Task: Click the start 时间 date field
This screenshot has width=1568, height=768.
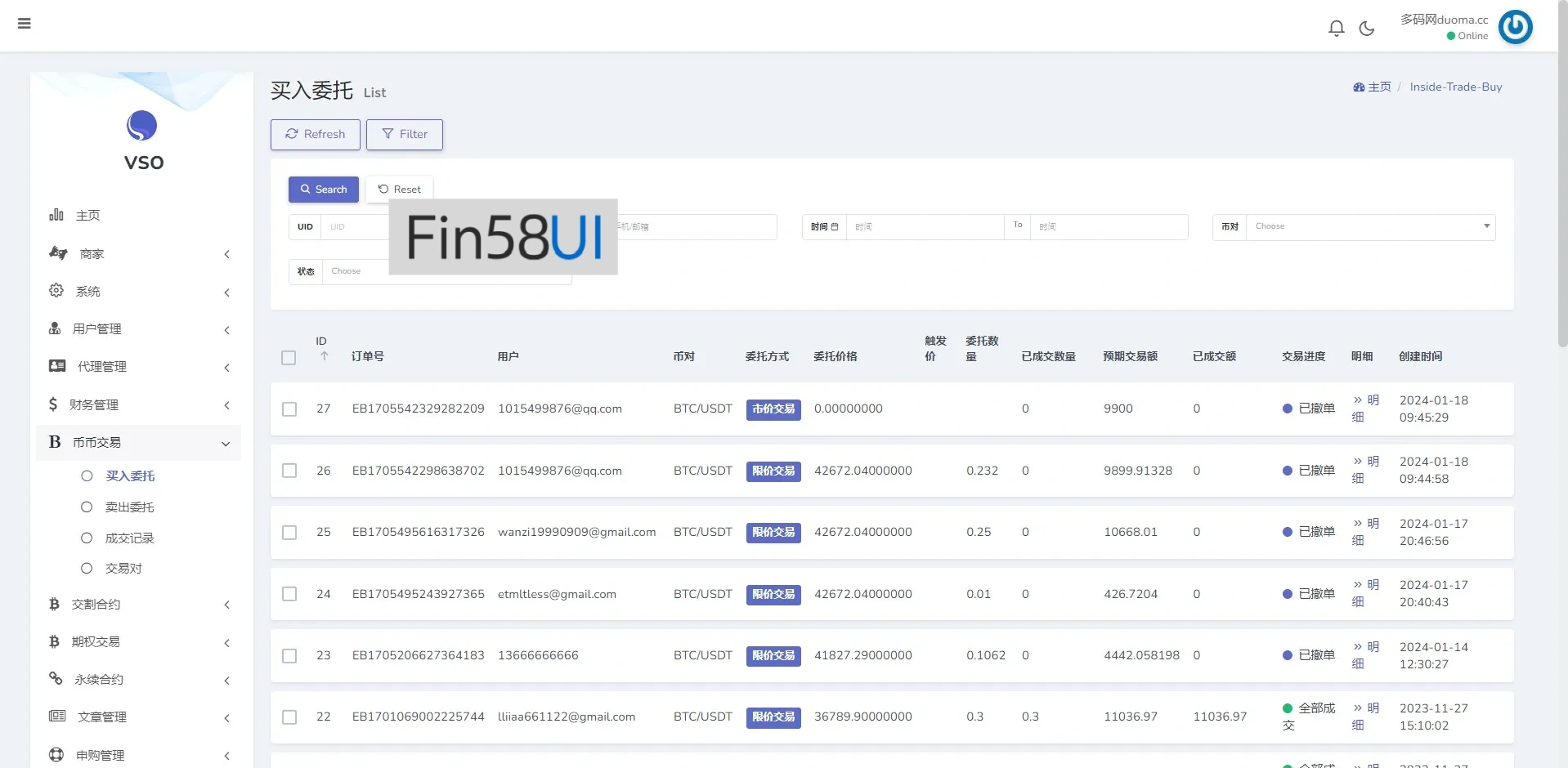Action: tap(924, 227)
